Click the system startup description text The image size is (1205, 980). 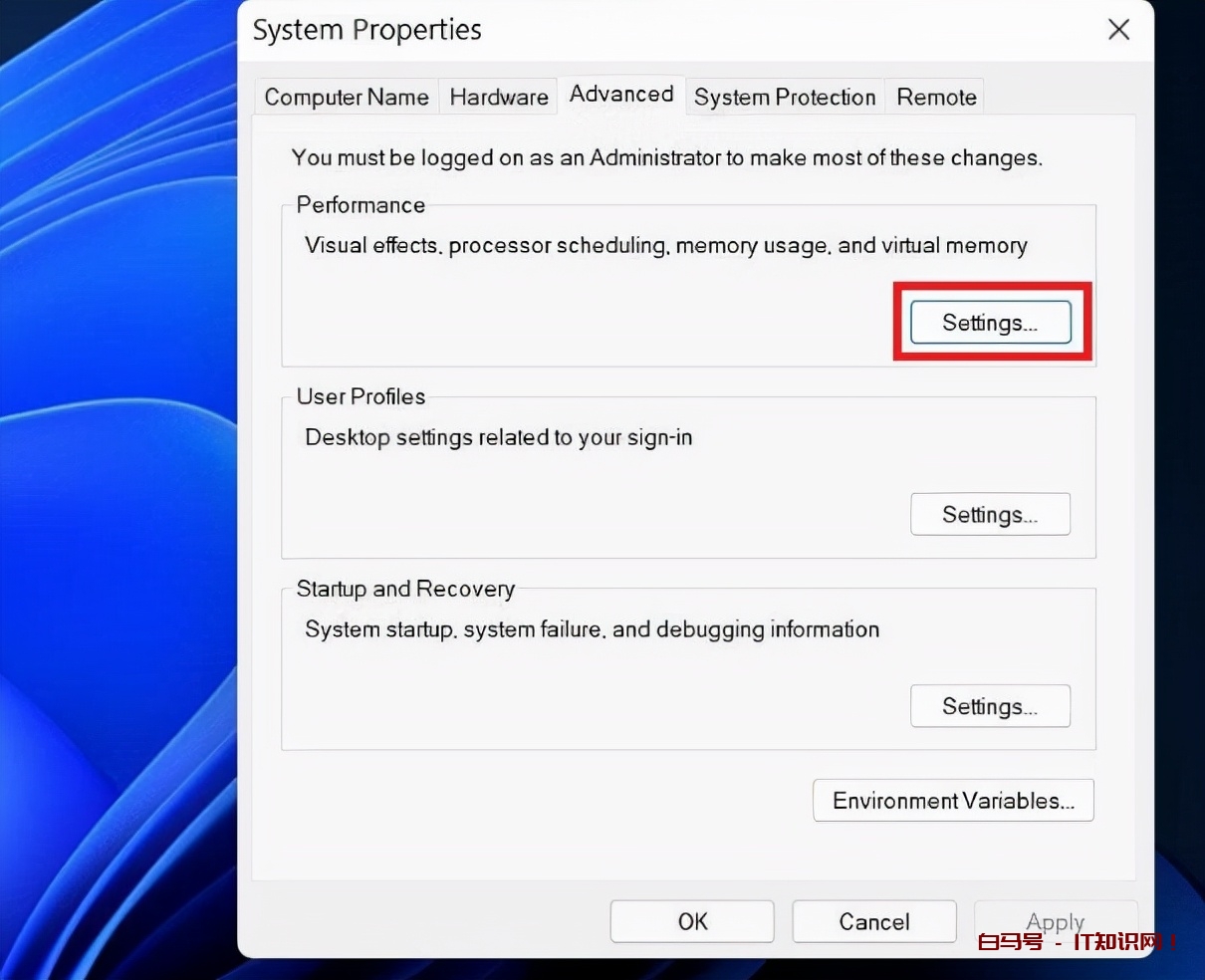click(592, 629)
